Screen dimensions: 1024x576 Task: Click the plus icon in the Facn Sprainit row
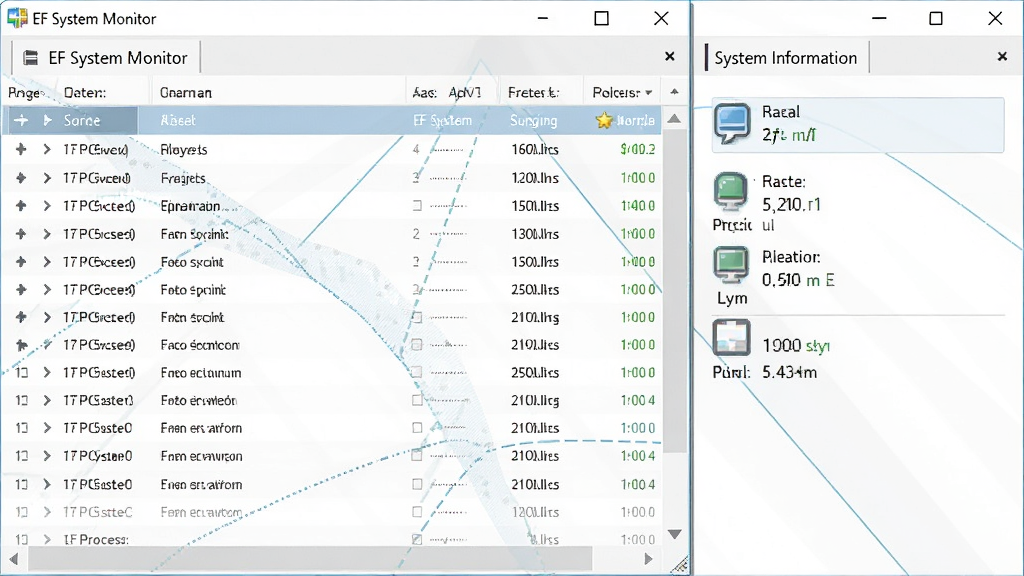tap(21, 234)
